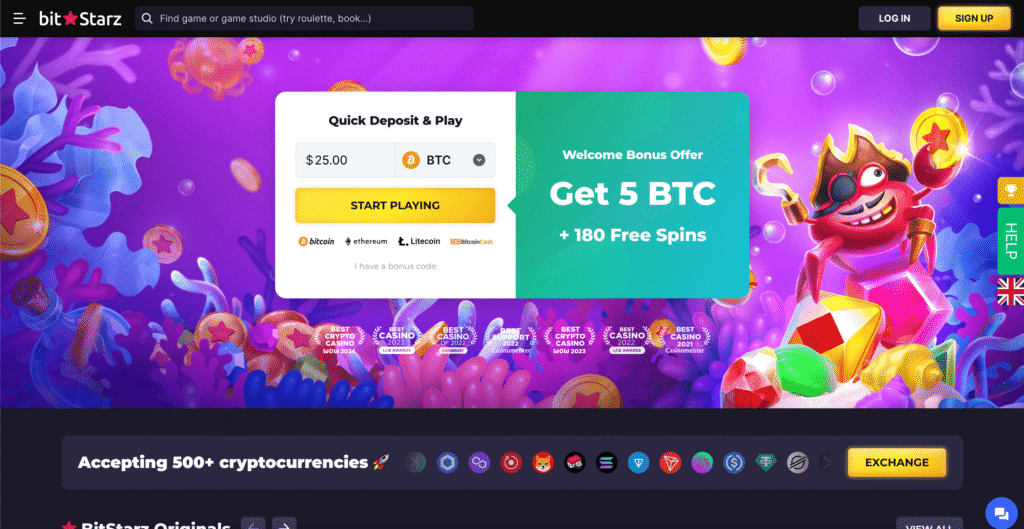Open the trophy side tab
Viewport: 1024px width, 529px height.
point(1011,190)
